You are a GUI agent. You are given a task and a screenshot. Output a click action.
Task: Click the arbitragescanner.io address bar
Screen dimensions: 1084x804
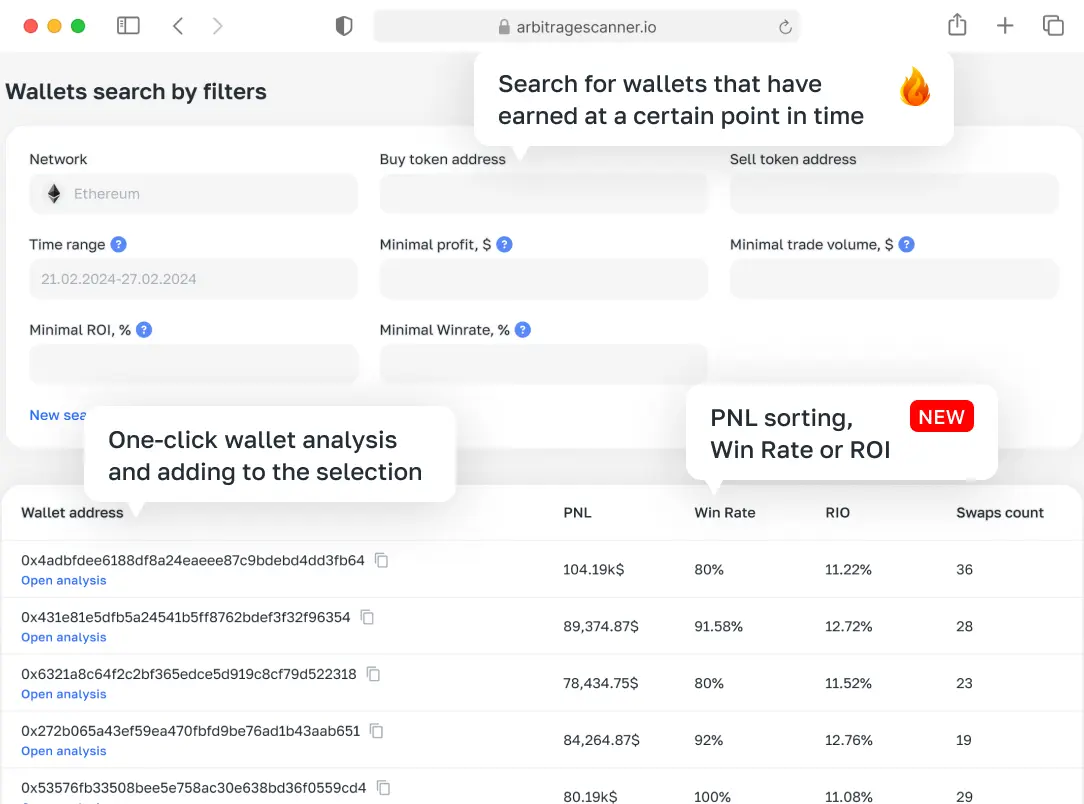click(586, 27)
